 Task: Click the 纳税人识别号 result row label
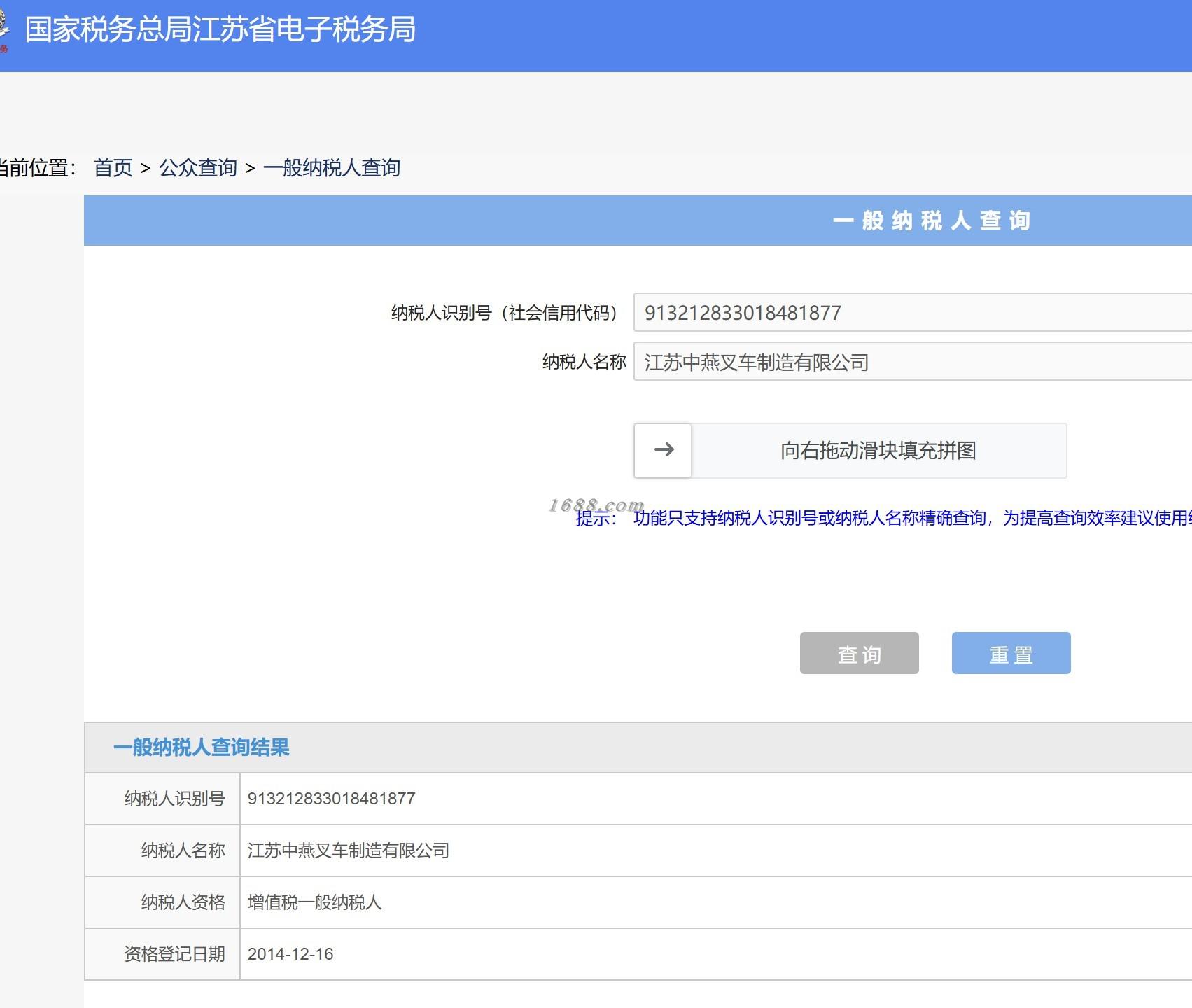pos(175,799)
